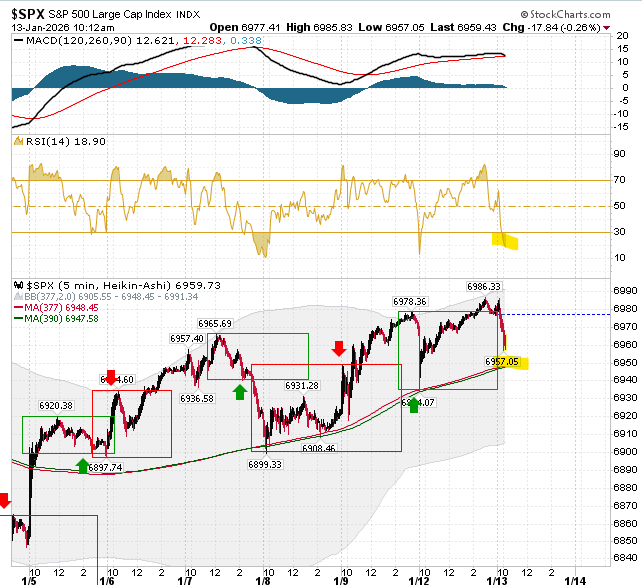Click the 6965.69 peak price label

point(215,324)
